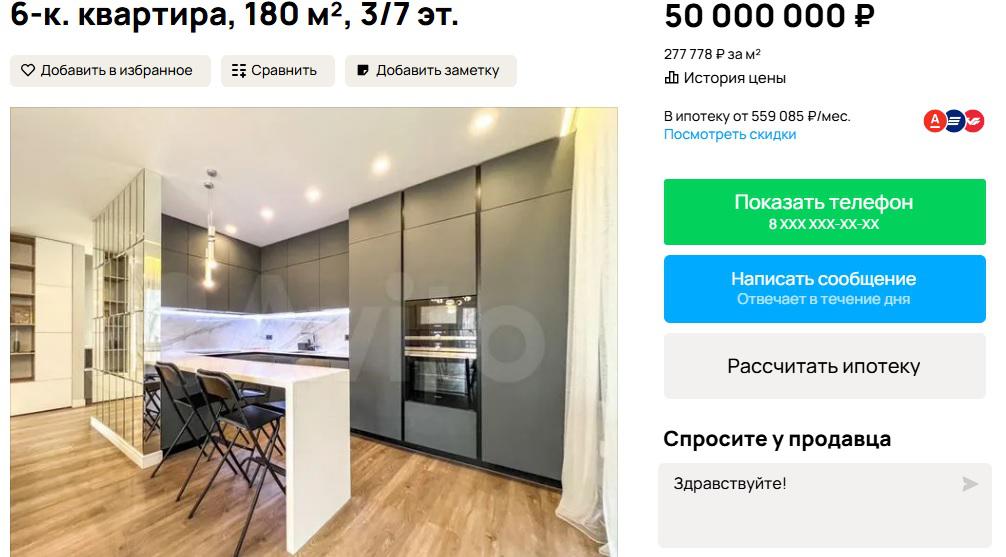Click the compare list icon
Viewport: 1006px width, 557px height.
(239, 71)
